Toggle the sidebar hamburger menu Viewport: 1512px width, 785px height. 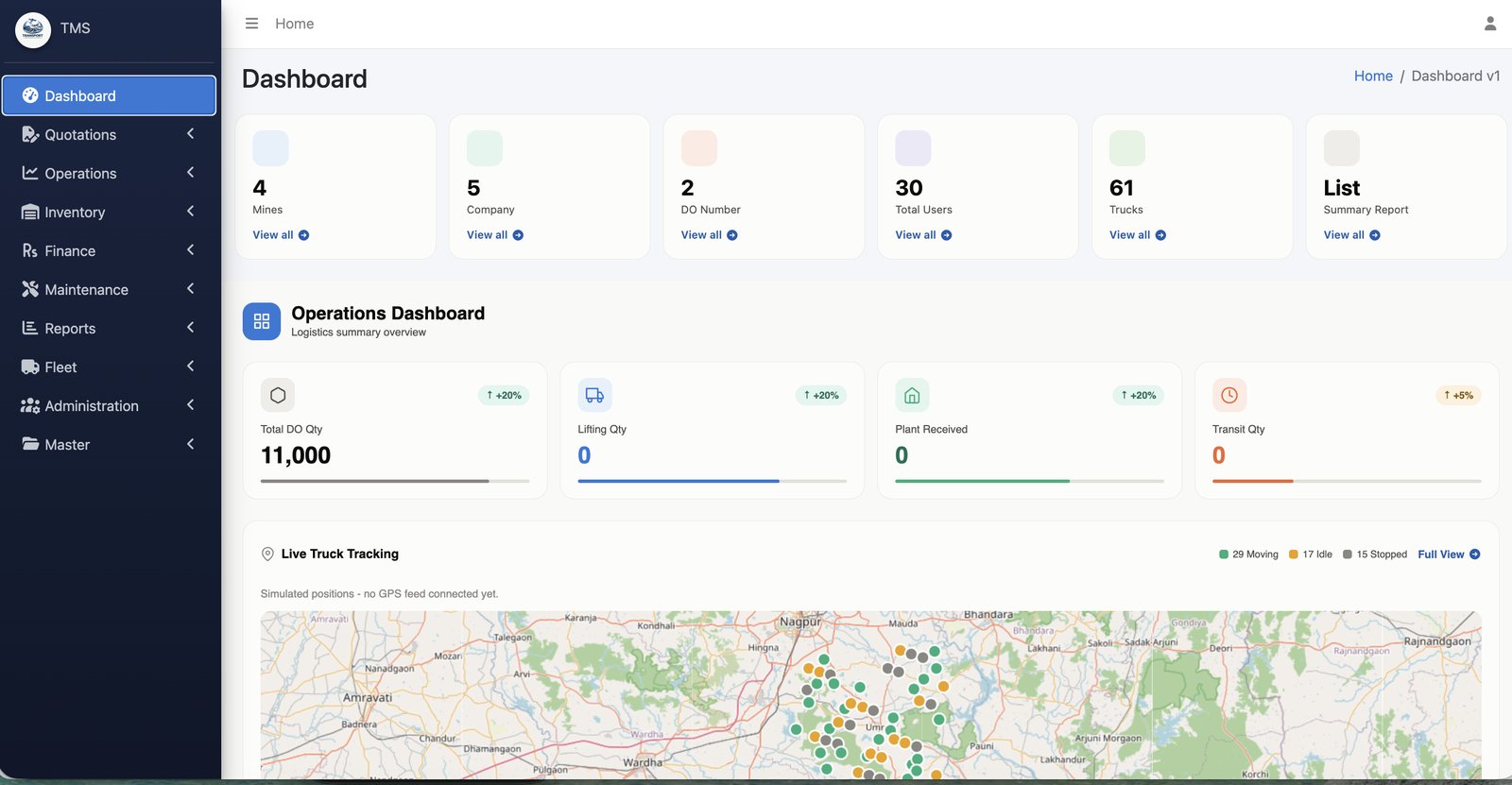point(251,24)
